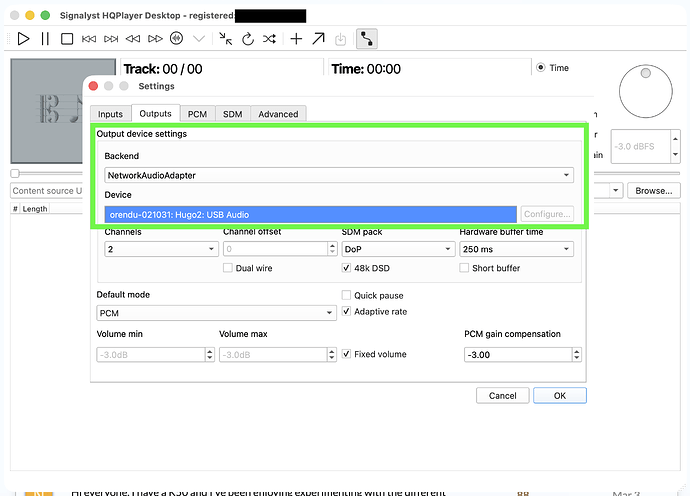Viewport: 690px width, 496px height.
Task: Switch to the Advanced tab
Action: (278, 114)
